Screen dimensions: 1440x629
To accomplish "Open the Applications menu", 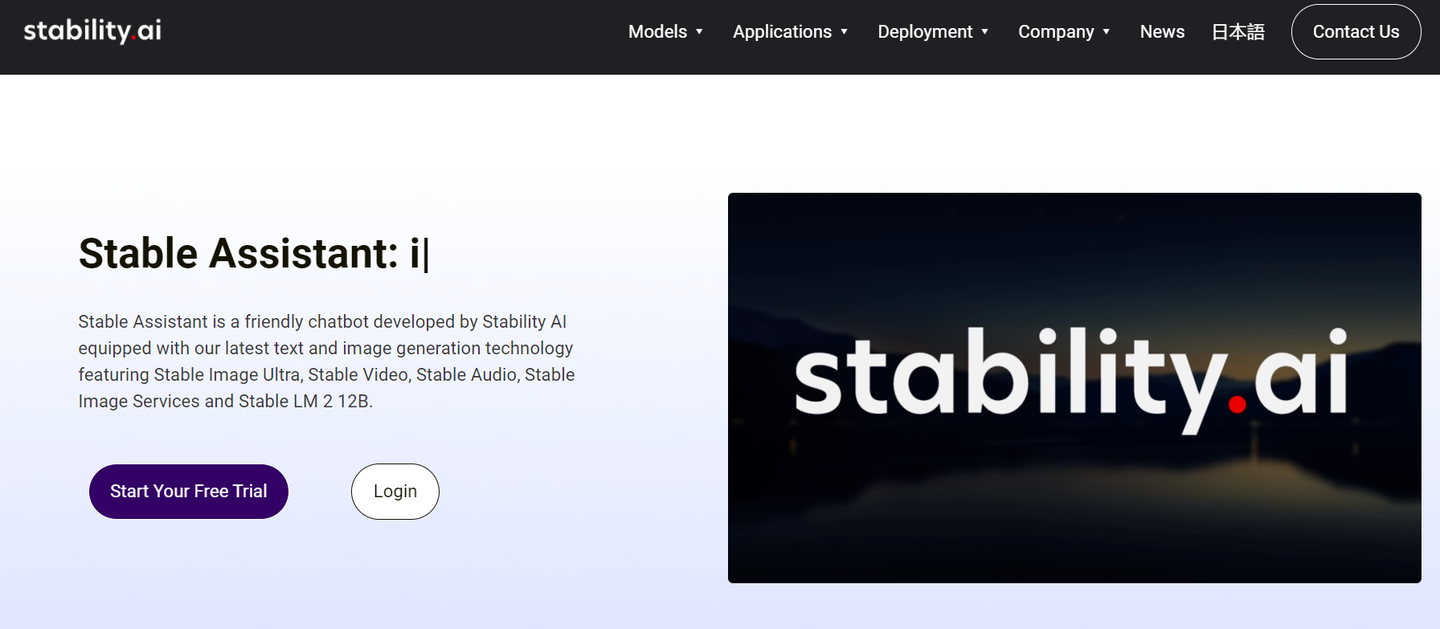I will pos(782,32).
